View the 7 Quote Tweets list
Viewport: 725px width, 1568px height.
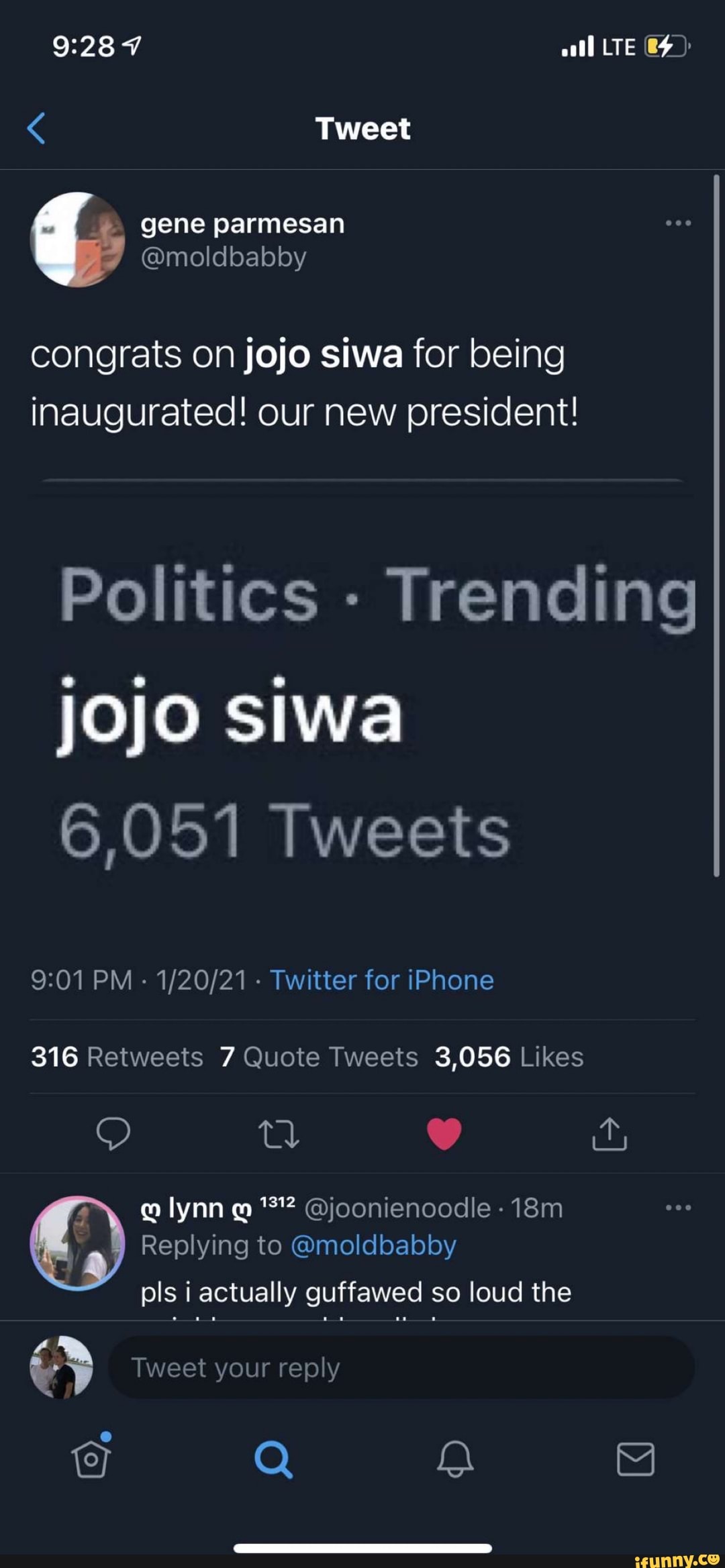point(319,1057)
